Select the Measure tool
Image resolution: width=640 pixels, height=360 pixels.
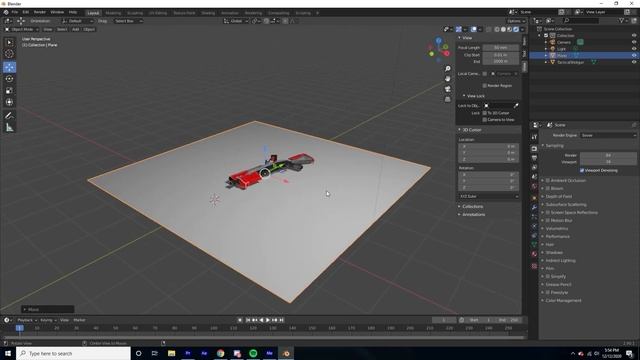pos(9,128)
